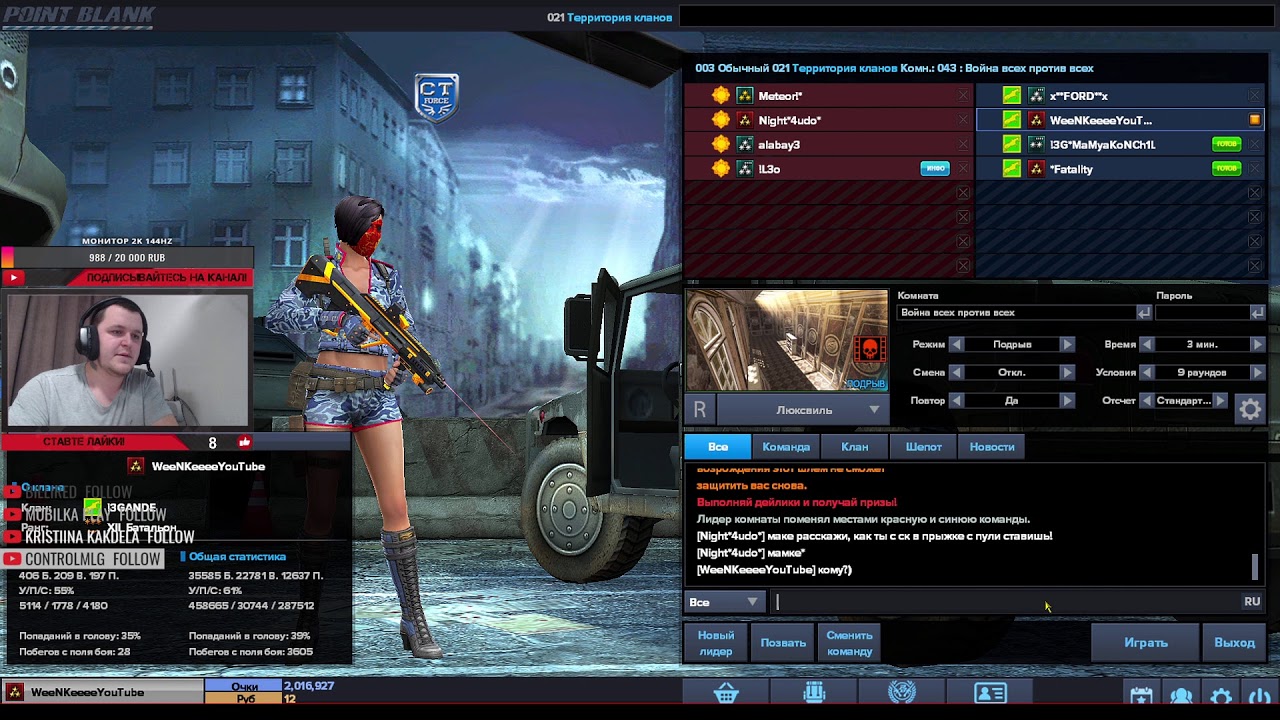Decrease Условия rounds left arrow
The image size is (1280, 720).
(x=1146, y=372)
